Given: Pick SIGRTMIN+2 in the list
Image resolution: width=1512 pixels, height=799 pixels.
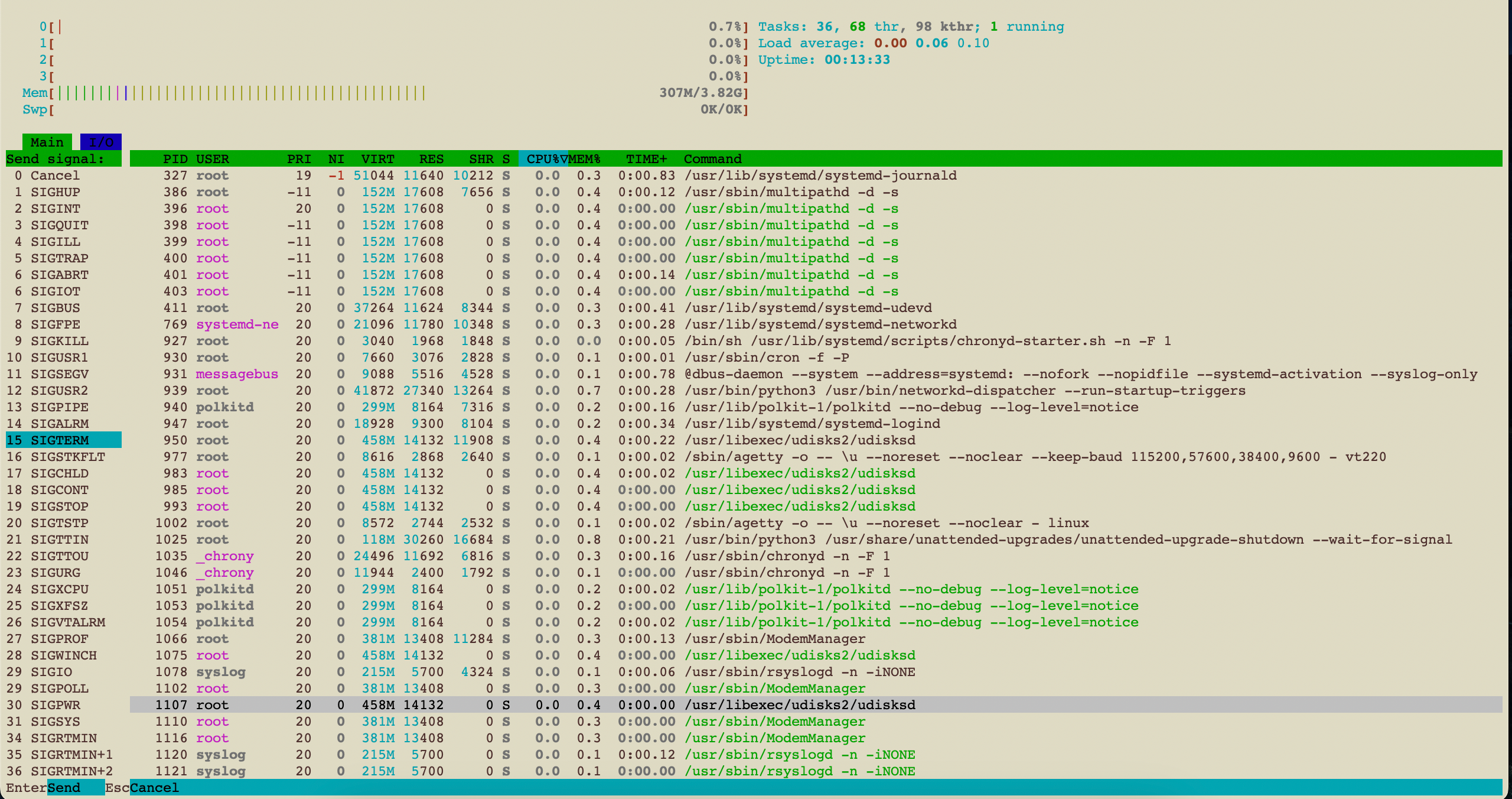Looking at the screenshot, I should point(64,771).
